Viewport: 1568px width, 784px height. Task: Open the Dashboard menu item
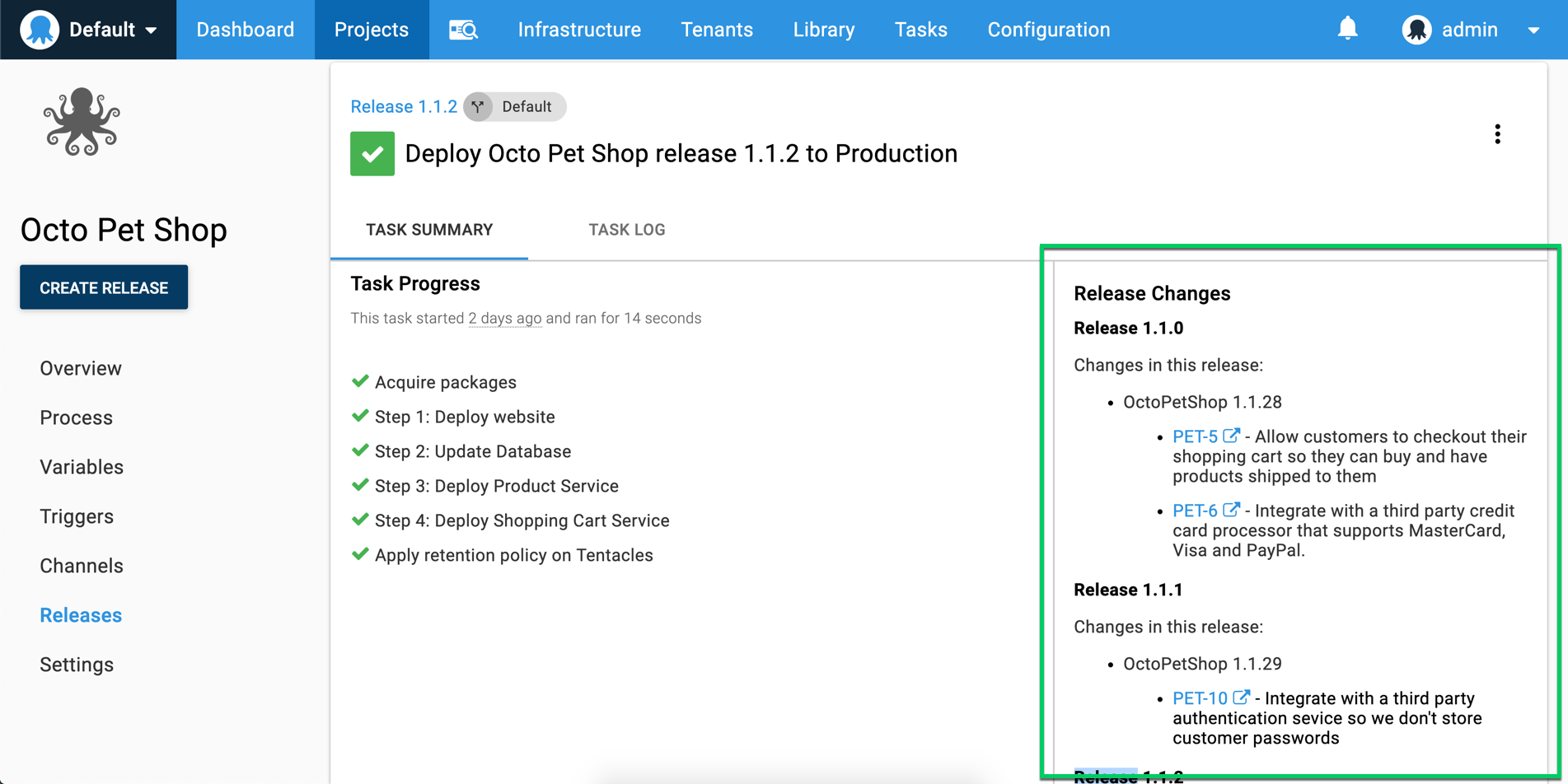(245, 29)
